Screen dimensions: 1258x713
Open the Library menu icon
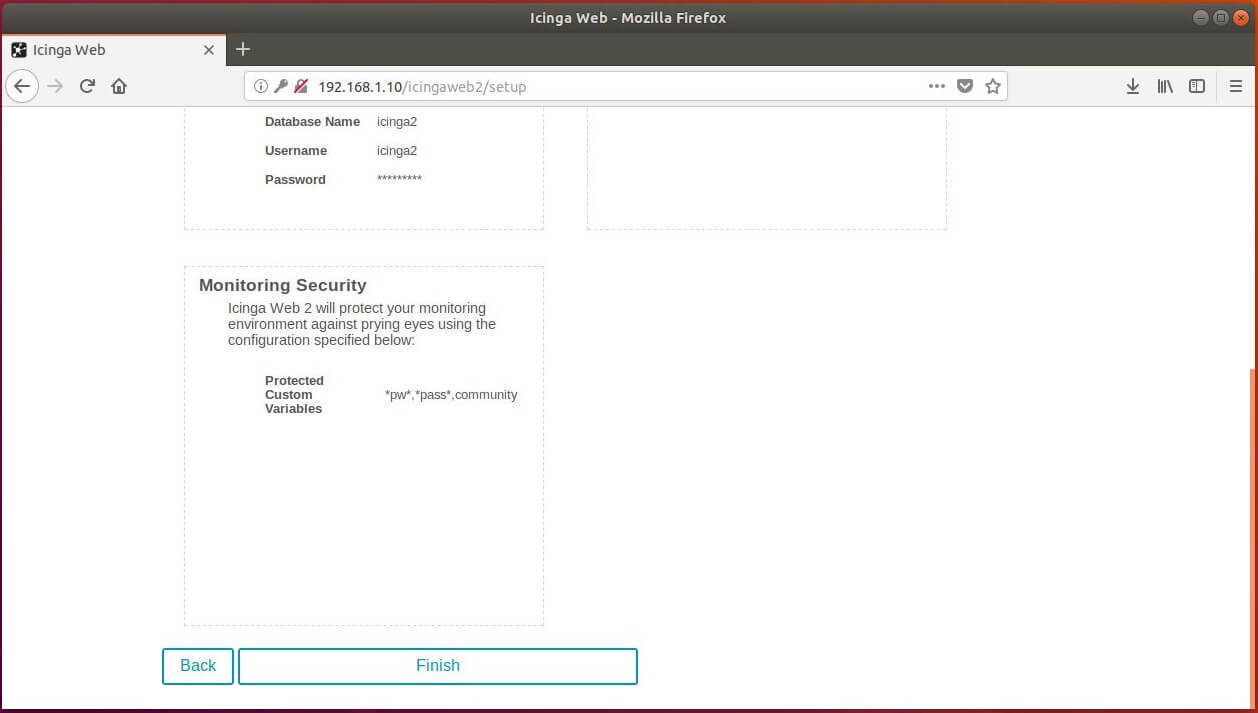pos(1165,86)
